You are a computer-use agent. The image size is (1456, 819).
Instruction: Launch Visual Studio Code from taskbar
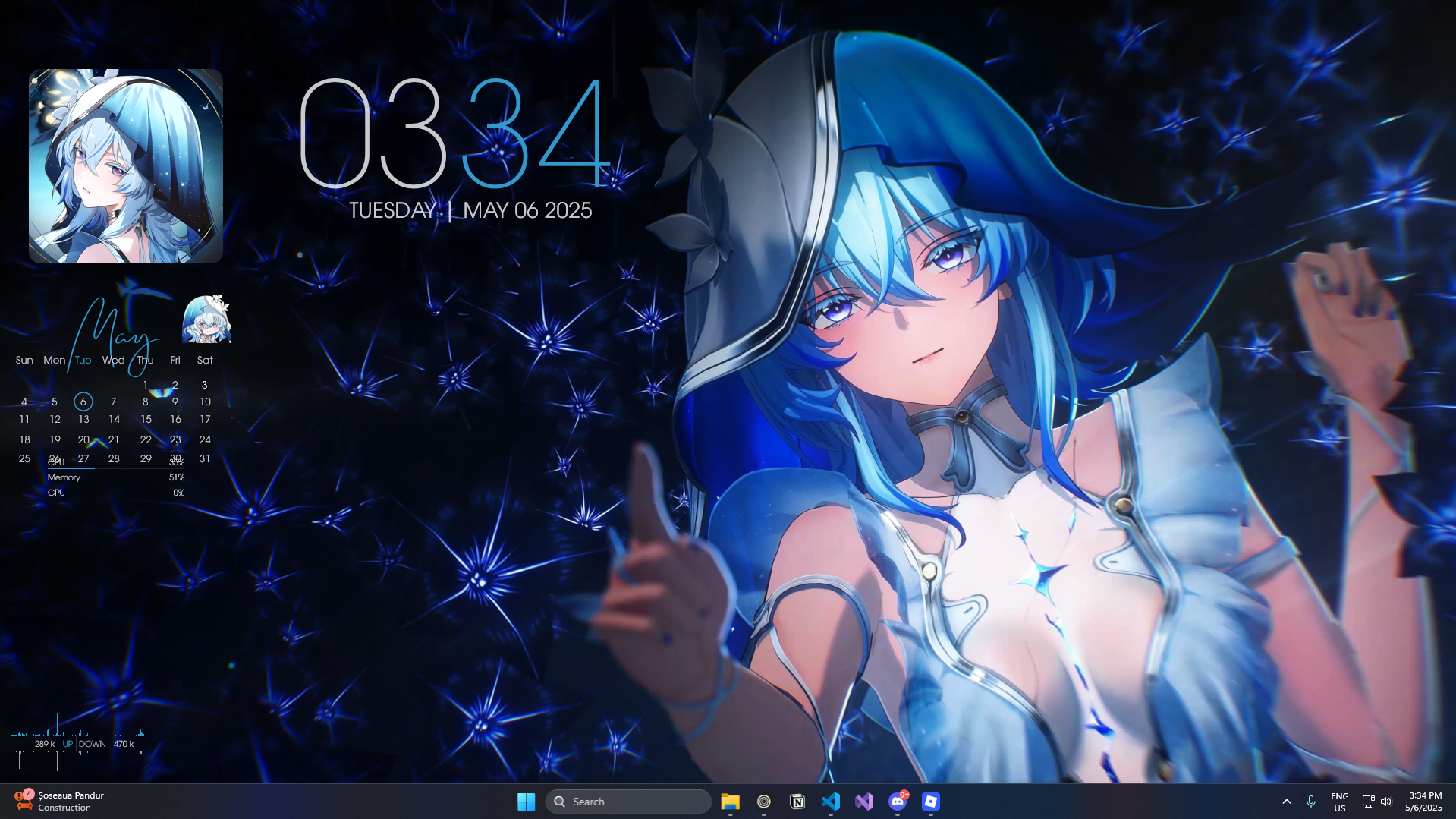point(831,802)
